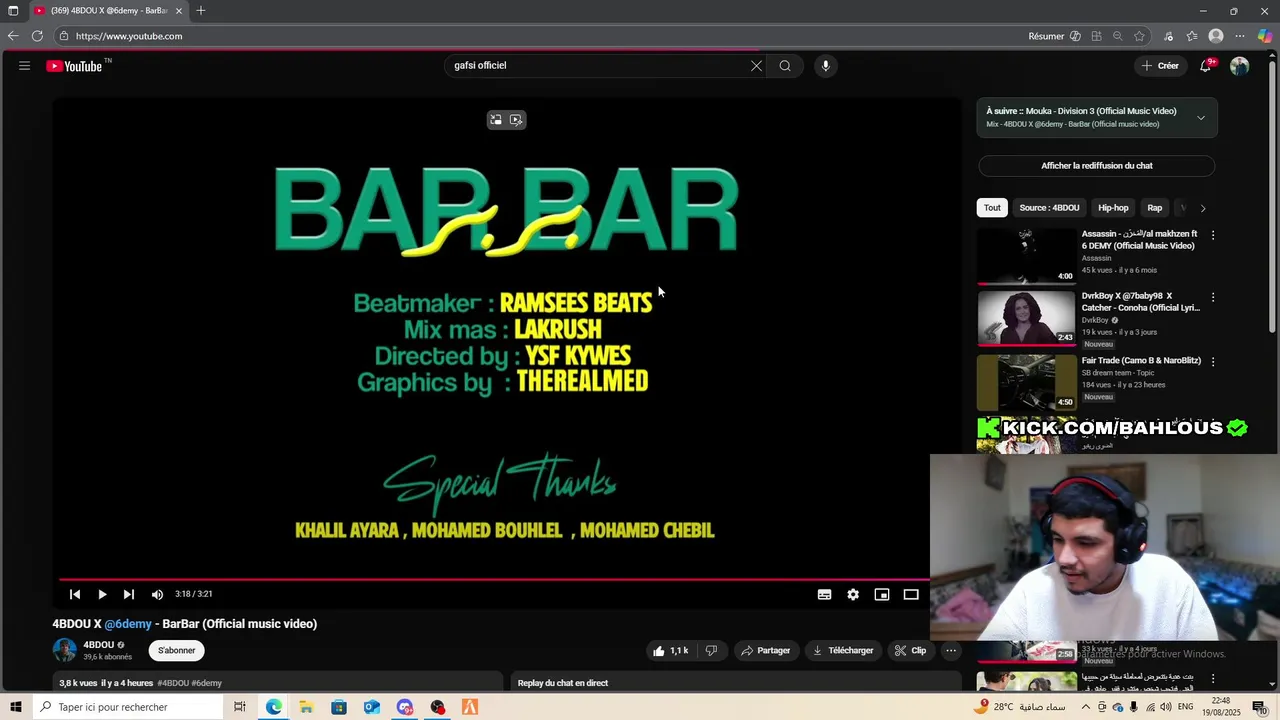Open the Fair Trade (Camo B & NaroBlitz) title
The image size is (1280, 720).
(x=1141, y=361)
